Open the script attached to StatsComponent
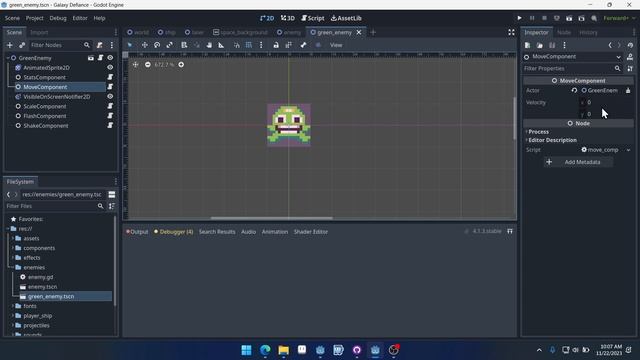 click(110, 77)
